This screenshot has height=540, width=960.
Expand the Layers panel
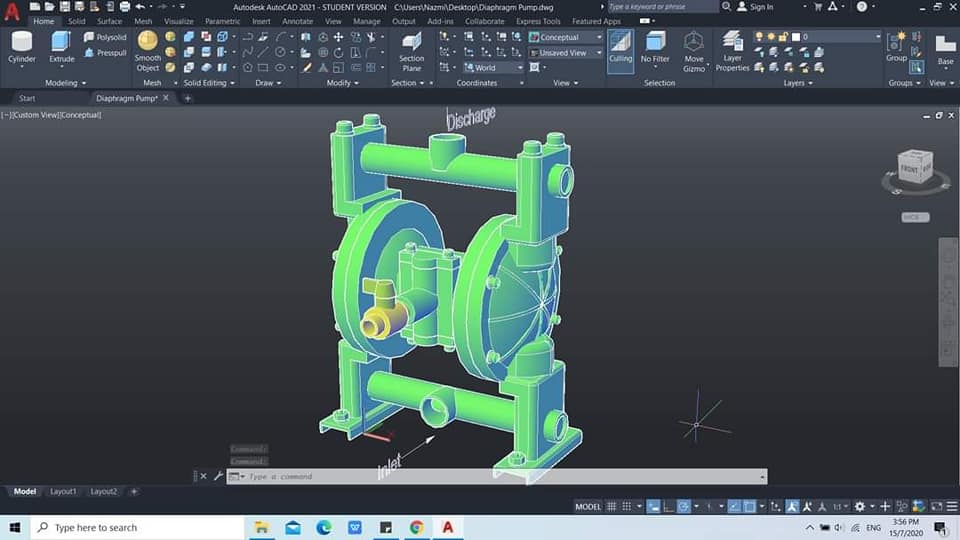798,83
